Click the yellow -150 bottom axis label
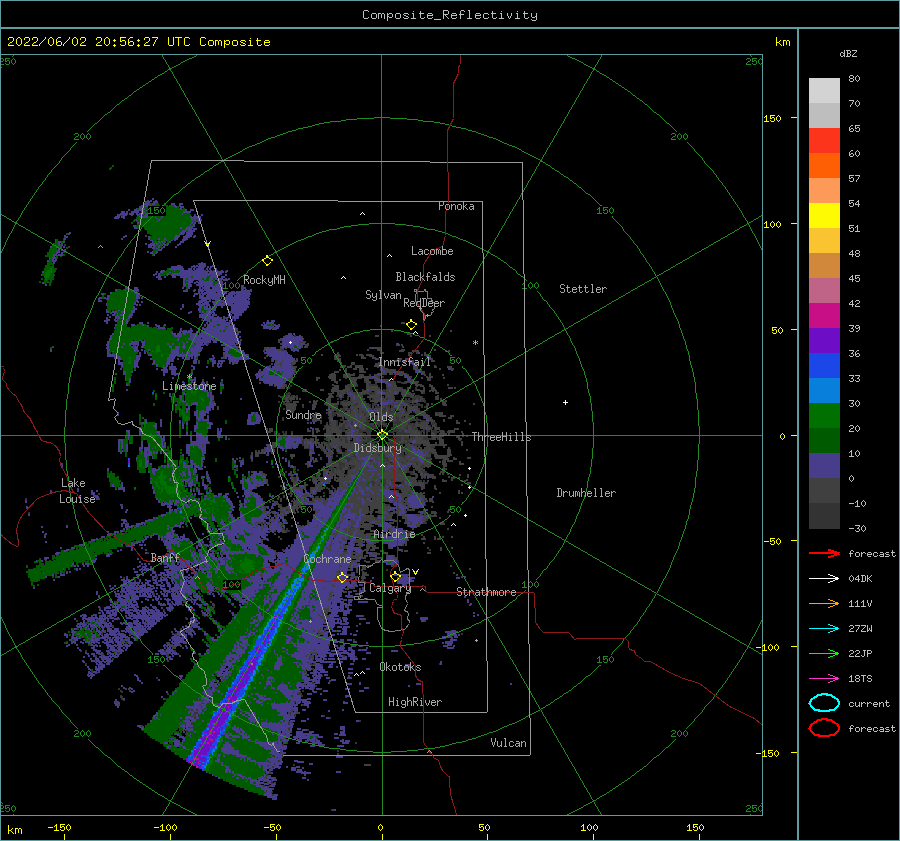This screenshot has width=900, height=841. 59,827
